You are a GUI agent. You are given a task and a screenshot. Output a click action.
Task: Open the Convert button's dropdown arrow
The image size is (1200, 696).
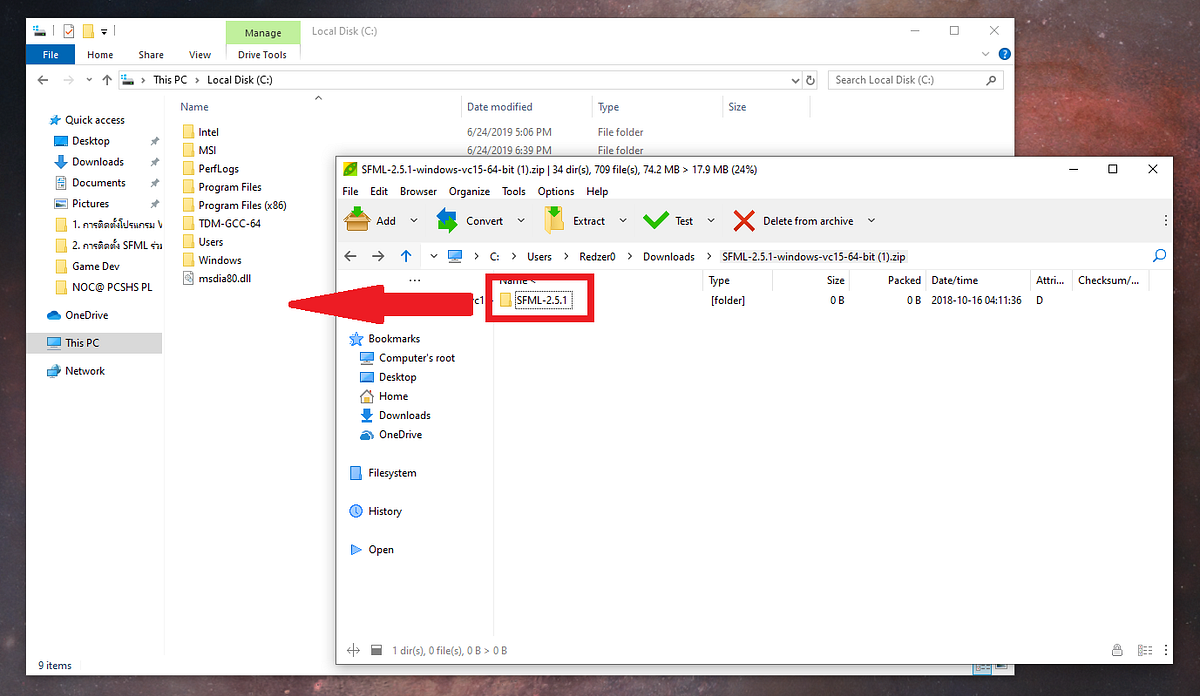coord(523,221)
